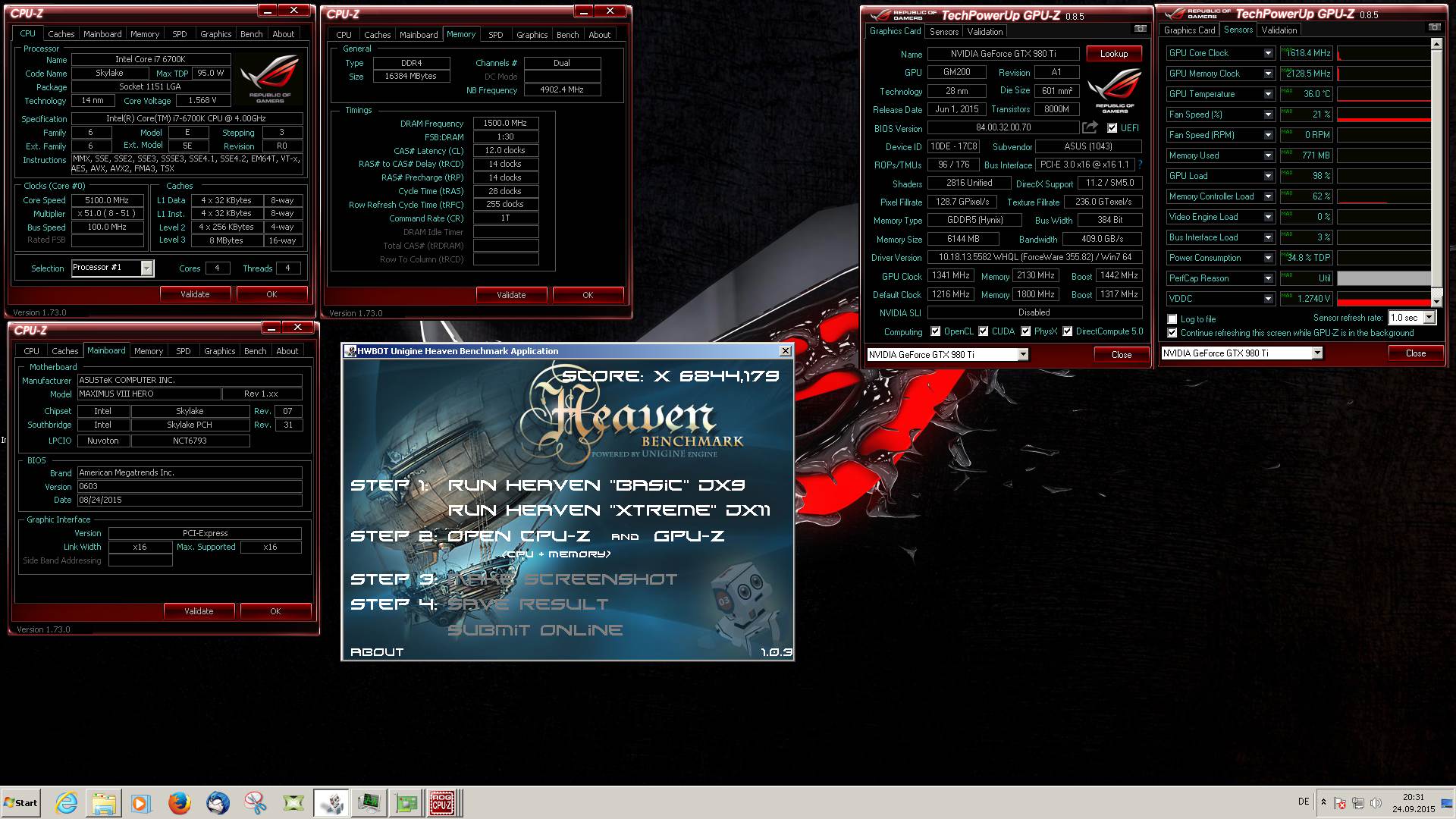
Task: Open About tab in top-left CPU-Z window
Action: pos(283,34)
